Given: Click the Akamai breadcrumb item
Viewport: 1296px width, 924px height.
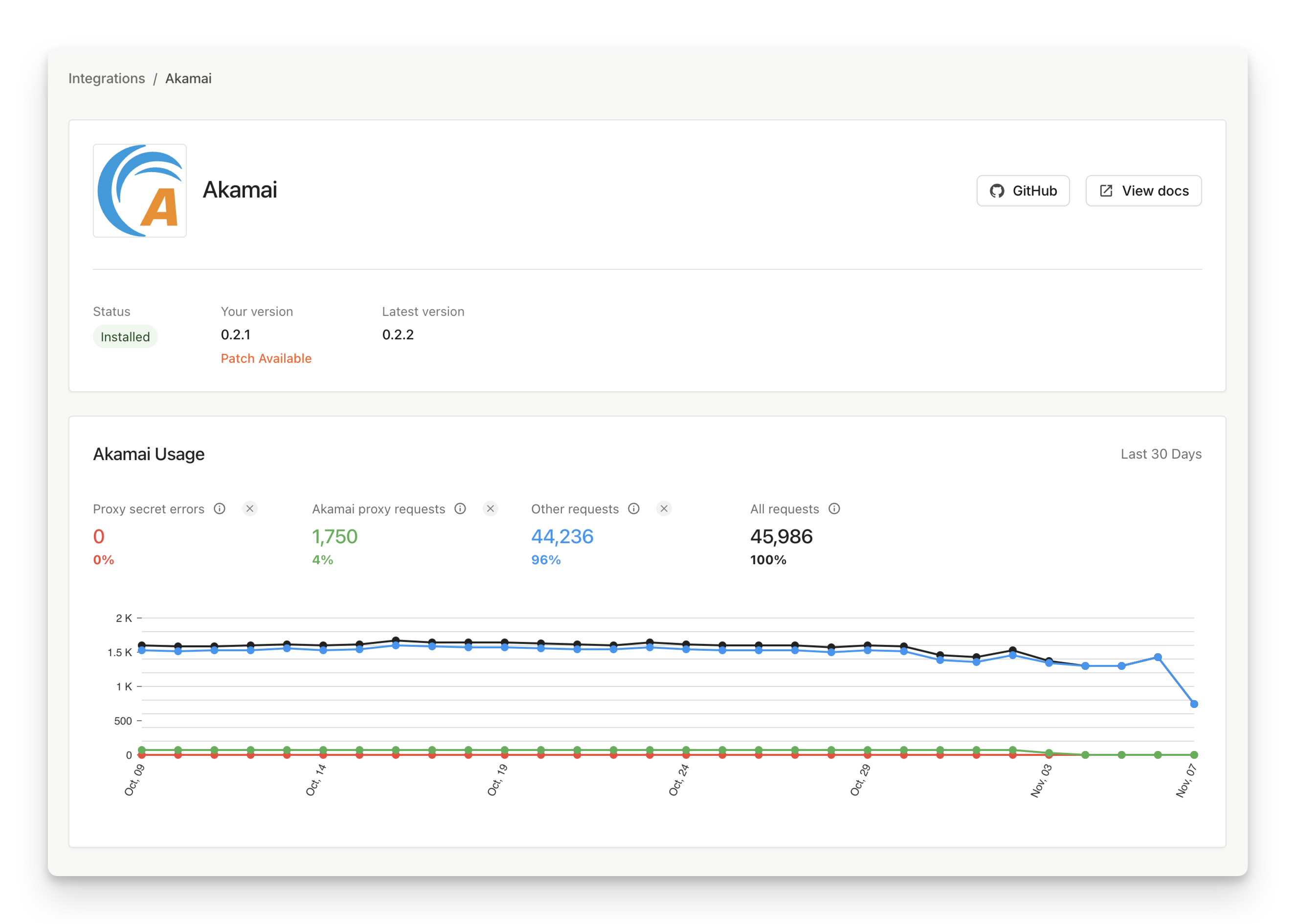Looking at the screenshot, I should 188,79.
